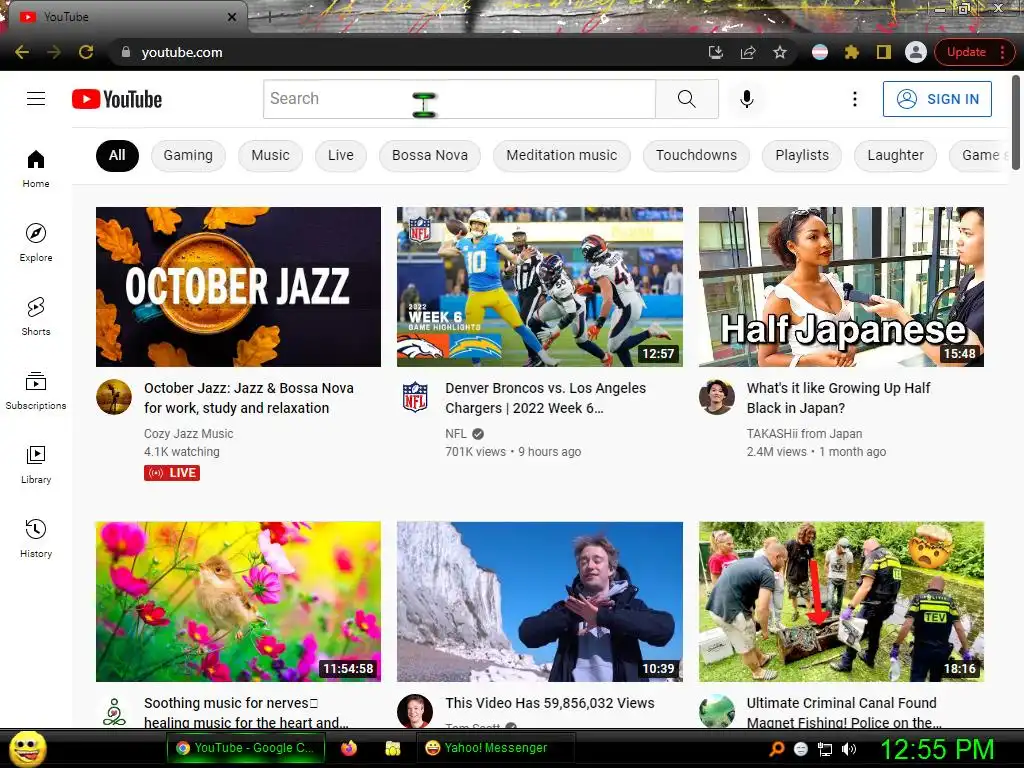Open the man at white cliffs thumbnail
The image size is (1024, 768).
540,601
